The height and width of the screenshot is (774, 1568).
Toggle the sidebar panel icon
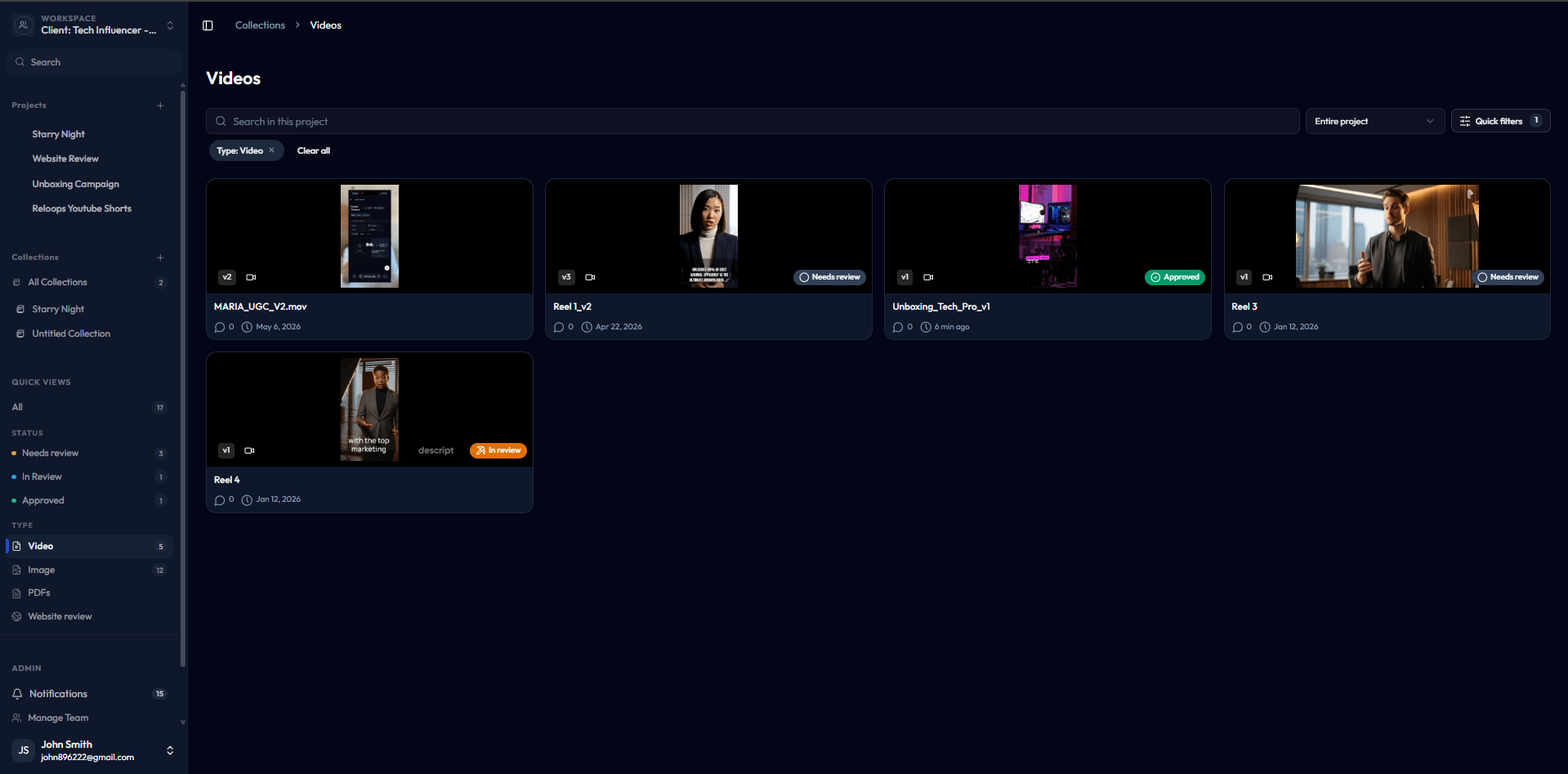click(208, 25)
